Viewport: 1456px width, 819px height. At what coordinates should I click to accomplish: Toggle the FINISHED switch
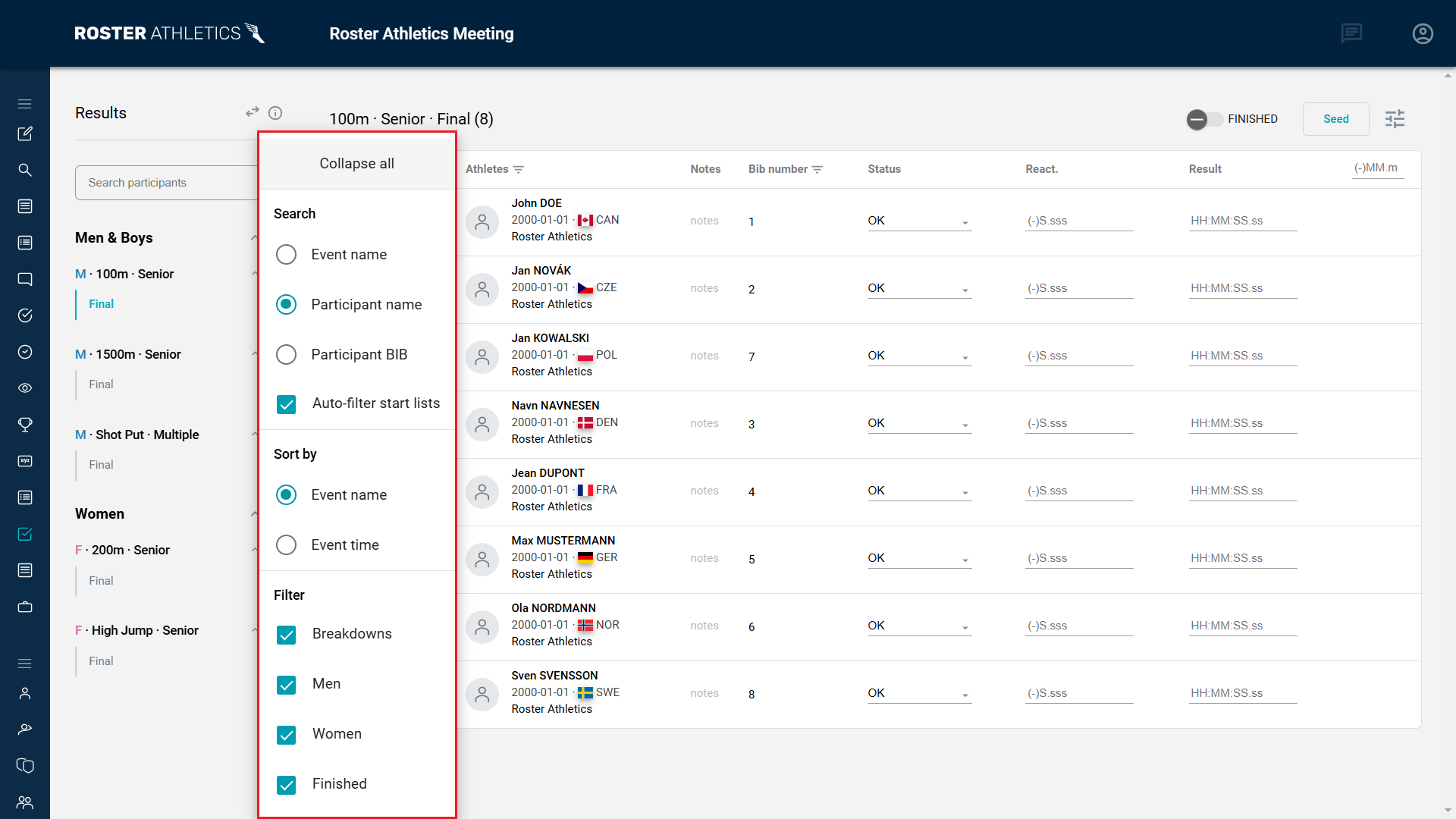1204,119
